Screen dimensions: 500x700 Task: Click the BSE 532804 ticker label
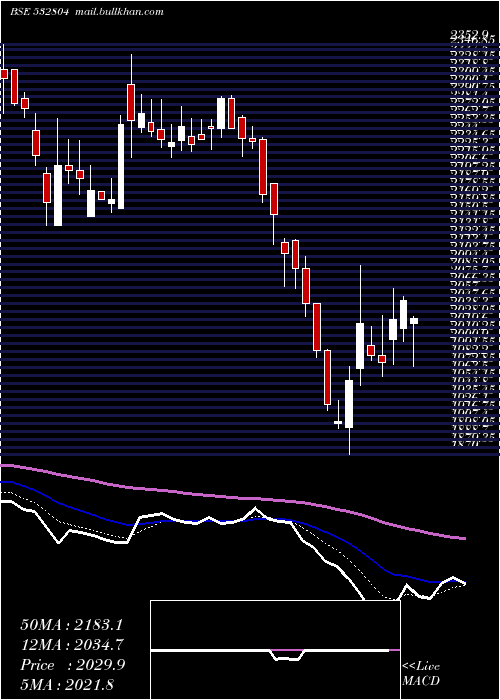click(x=39, y=12)
